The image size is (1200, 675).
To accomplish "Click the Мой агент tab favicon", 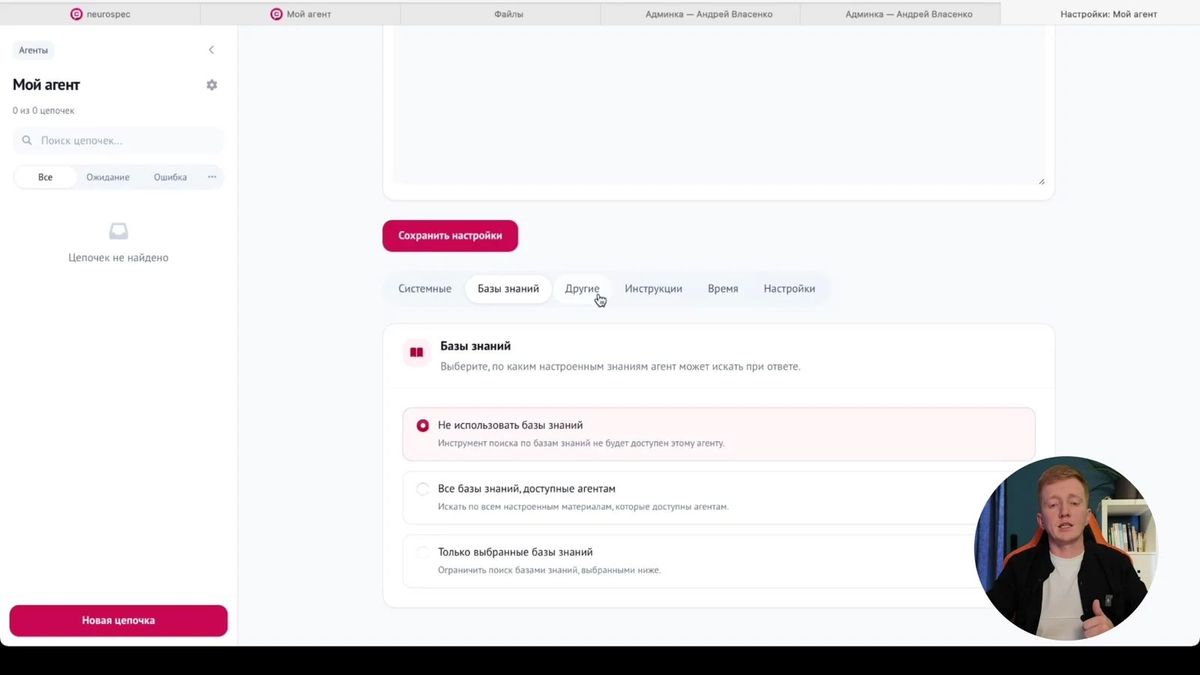I will 276,14.
